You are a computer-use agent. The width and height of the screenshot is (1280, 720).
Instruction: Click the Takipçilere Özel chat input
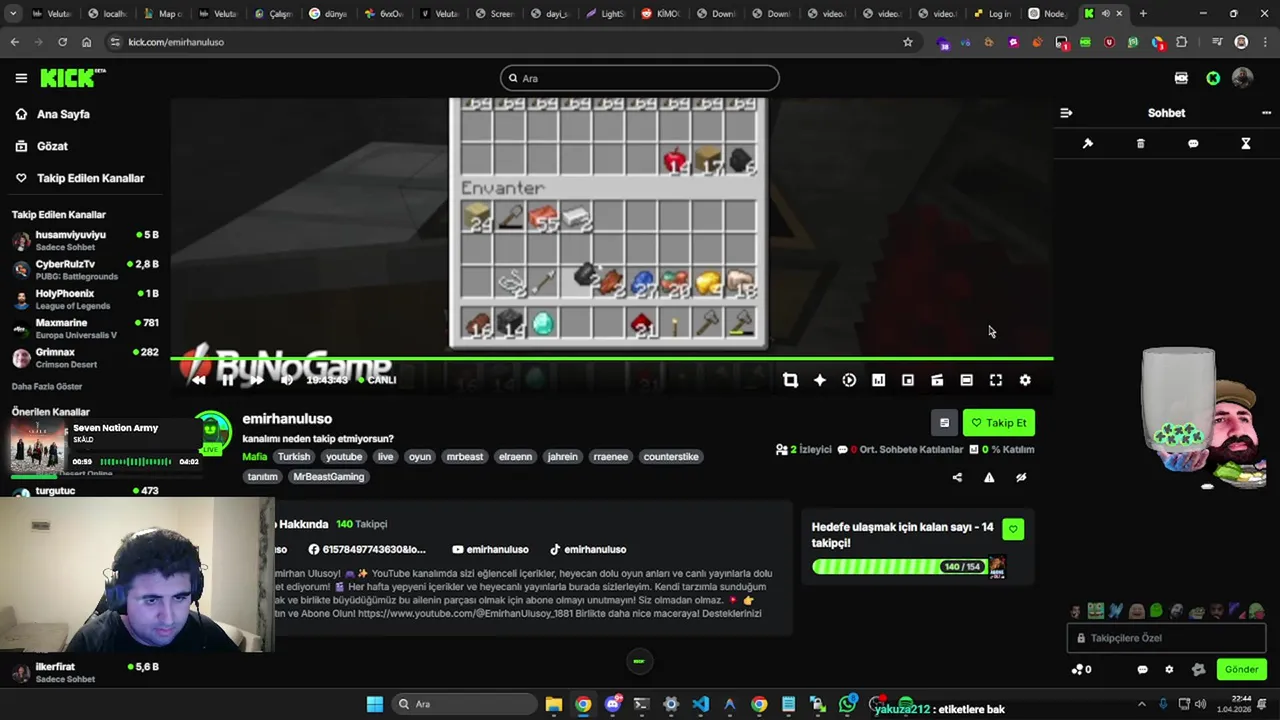click(x=1167, y=638)
